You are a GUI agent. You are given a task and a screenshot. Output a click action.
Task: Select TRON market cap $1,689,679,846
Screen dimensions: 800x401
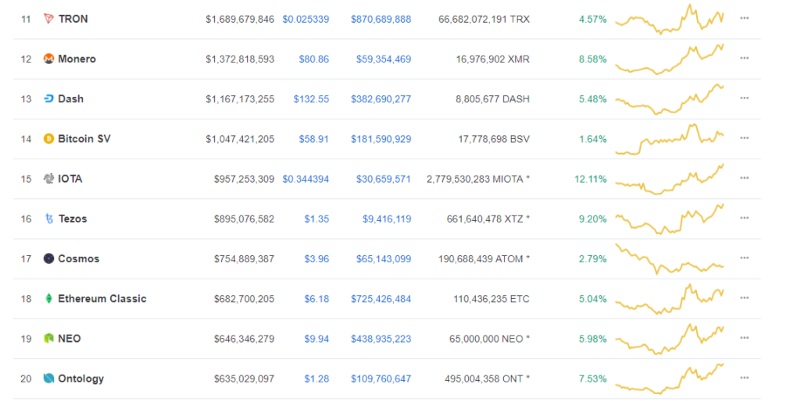(x=240, y=19)
